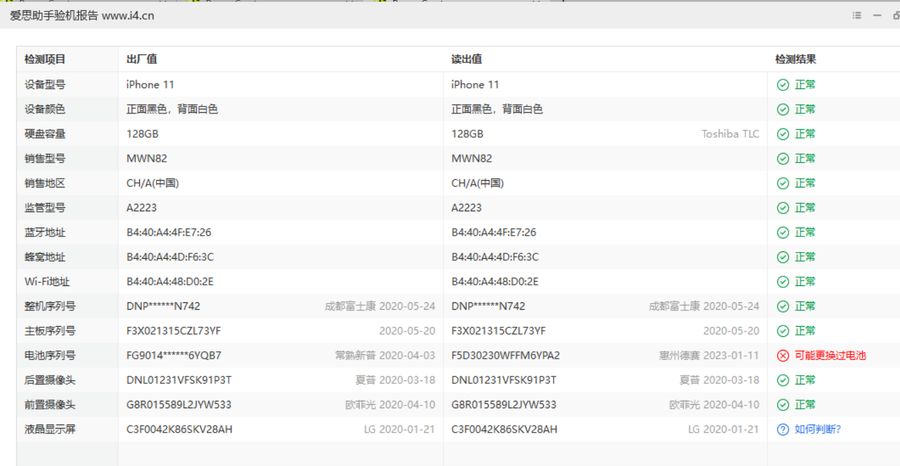The image size is (900, 466).
Task: Click red X icon in 电池序列号 row
Action: pyautogui.click(x=782, y=356)
